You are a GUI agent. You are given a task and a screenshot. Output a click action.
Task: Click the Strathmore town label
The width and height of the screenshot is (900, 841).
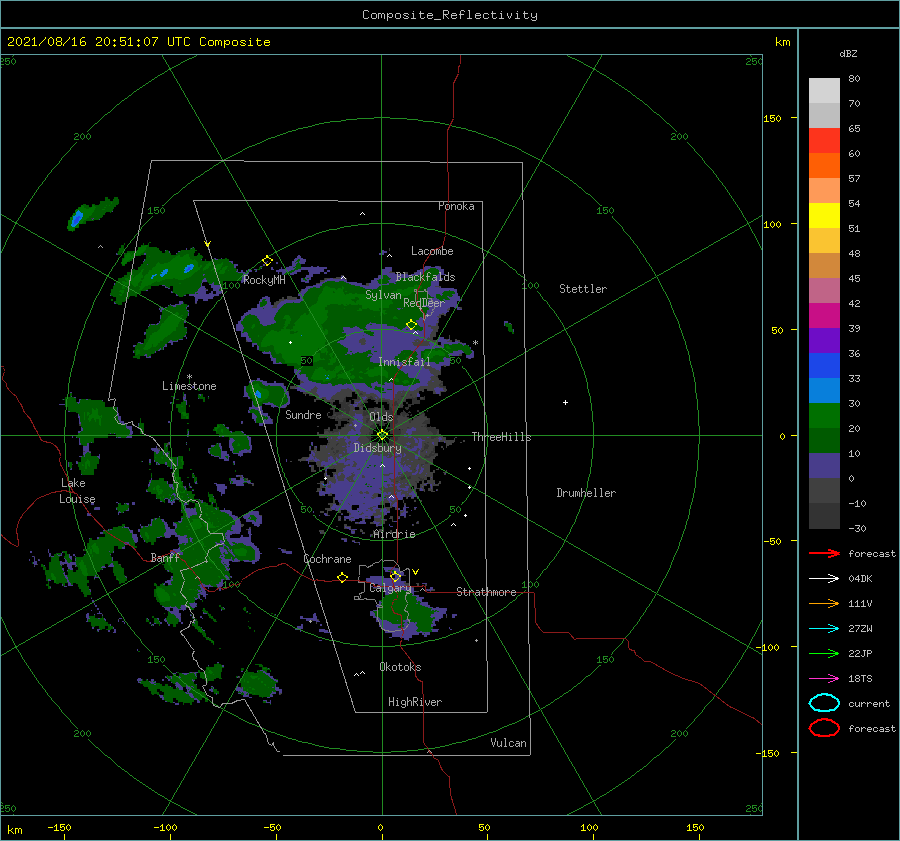(x=486, y=592)
